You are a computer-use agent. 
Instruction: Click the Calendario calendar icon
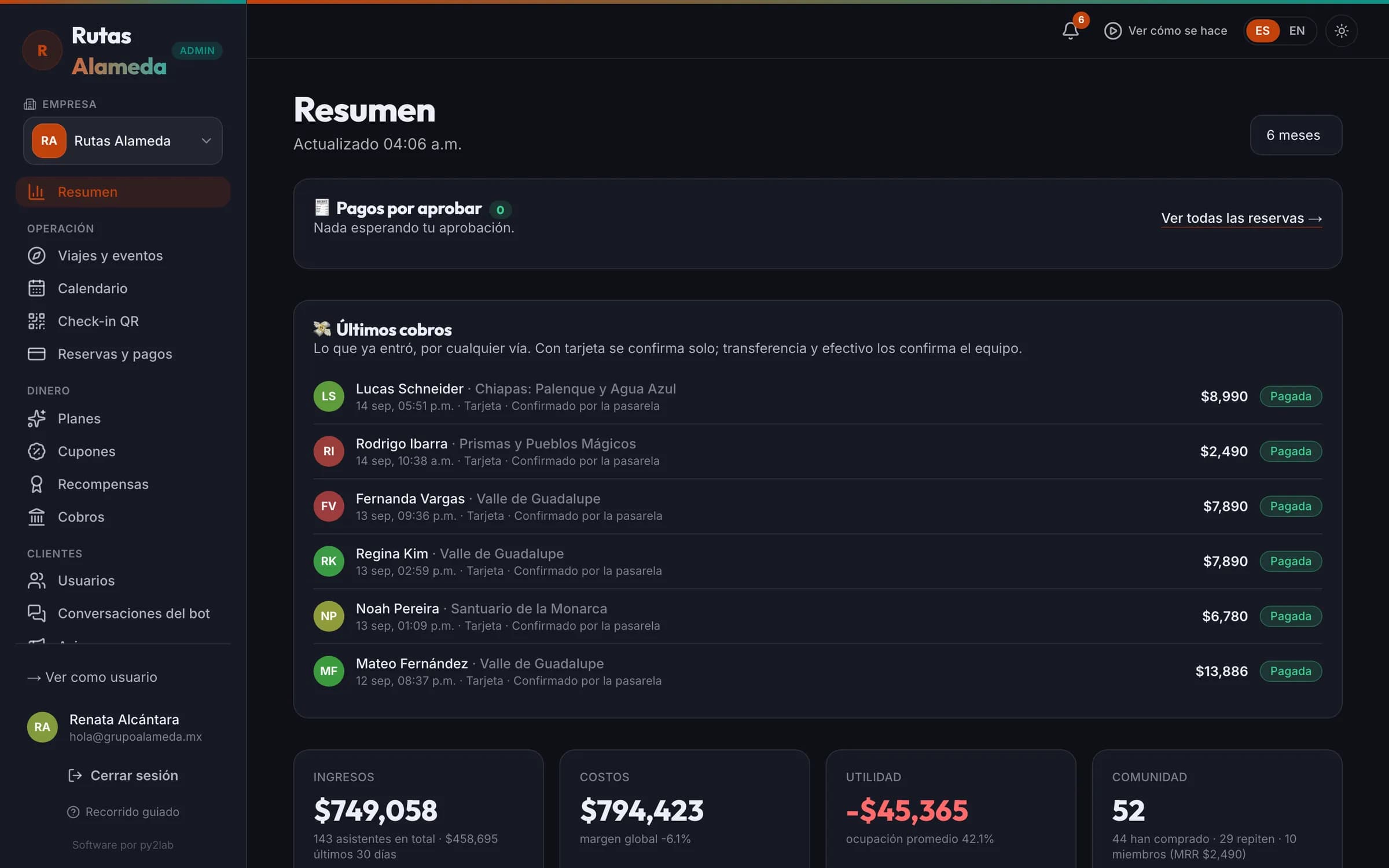36,288
